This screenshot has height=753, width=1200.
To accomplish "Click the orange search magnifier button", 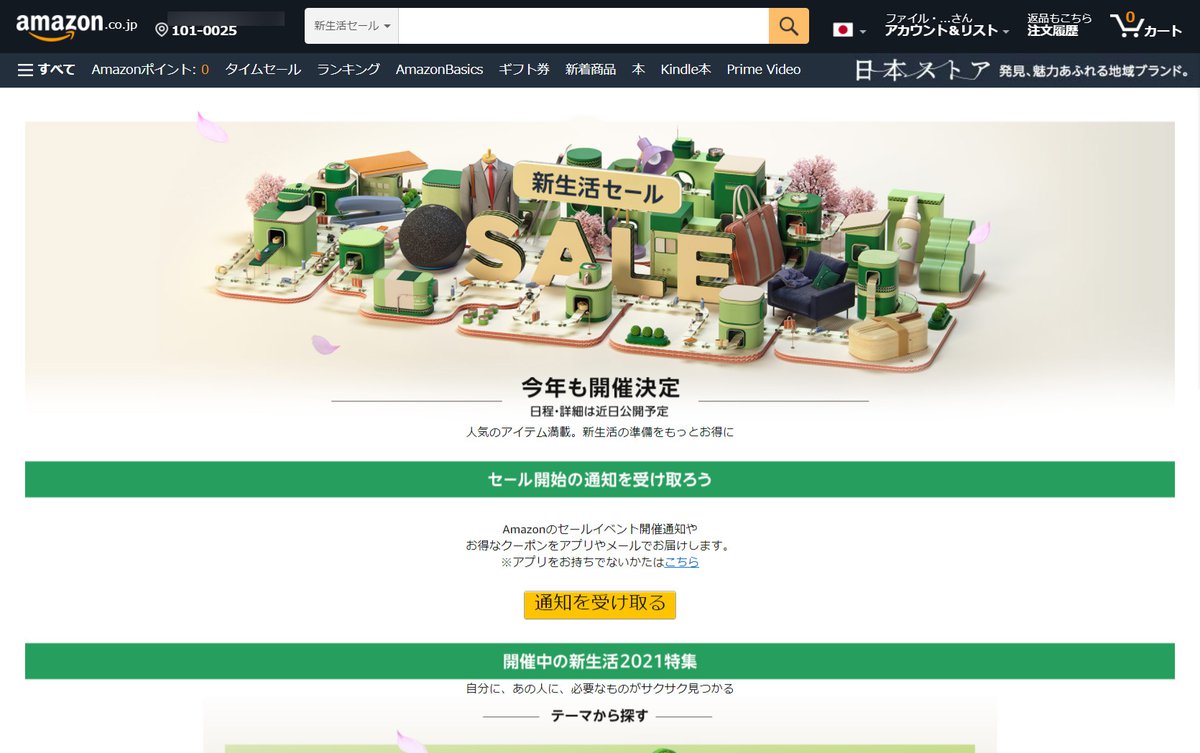I will (x=788, y=26).
